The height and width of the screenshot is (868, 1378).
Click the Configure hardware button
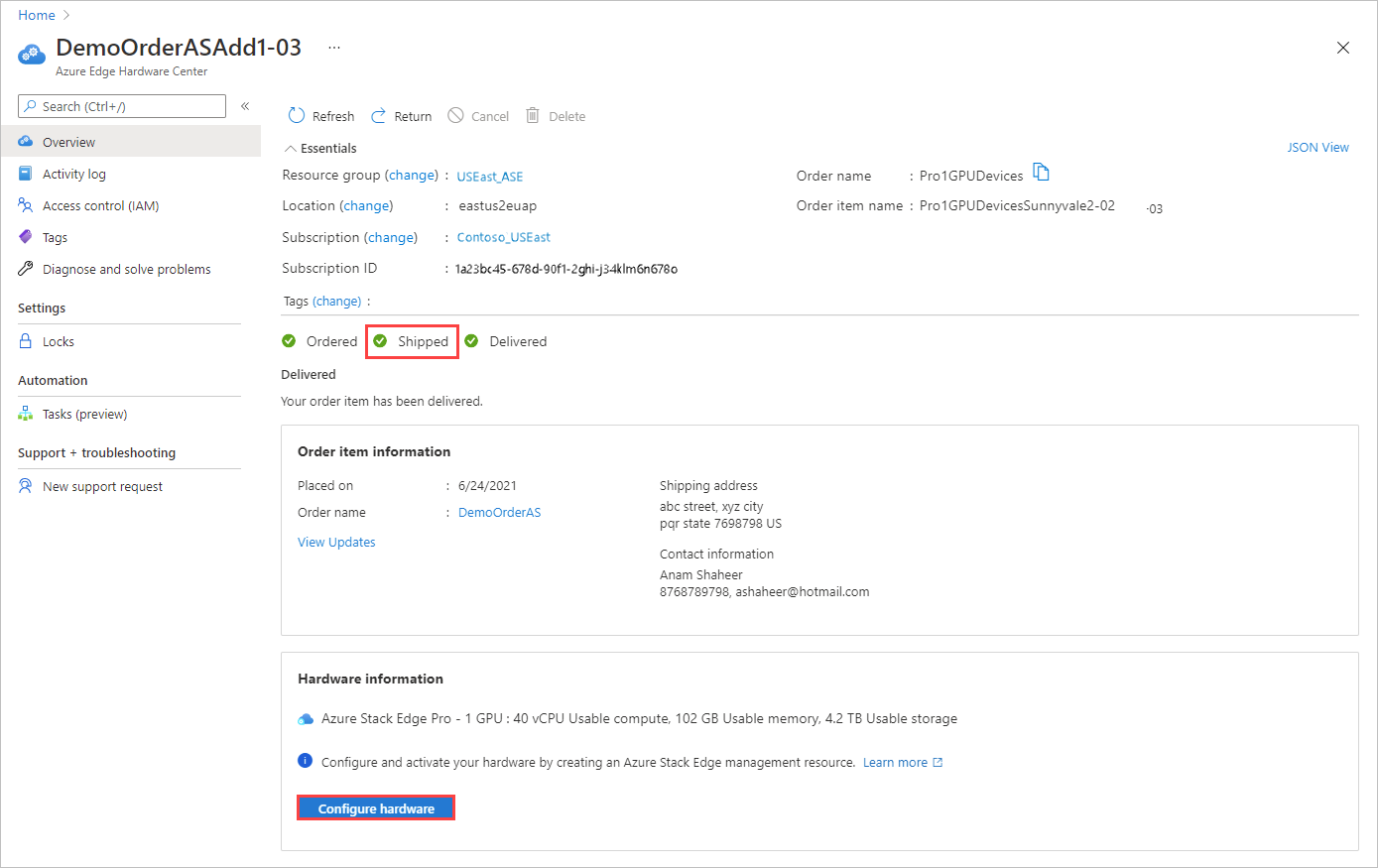click(x=376, y=808)
